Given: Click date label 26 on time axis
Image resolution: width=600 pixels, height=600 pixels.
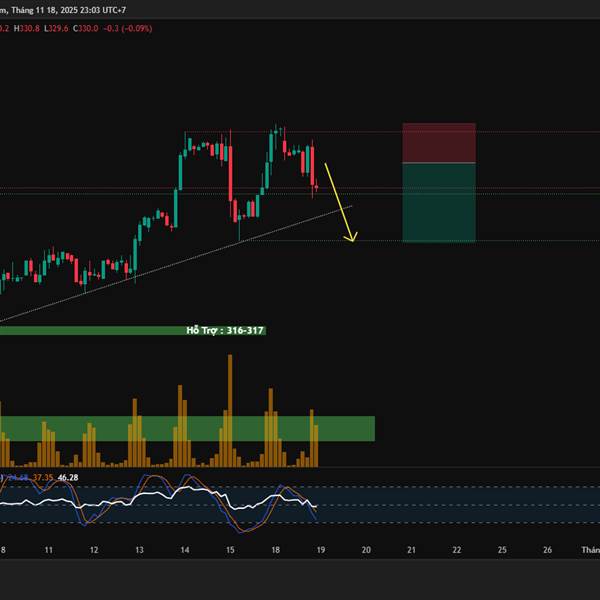Looking at the screenshot, I should [x=548, y=550].
